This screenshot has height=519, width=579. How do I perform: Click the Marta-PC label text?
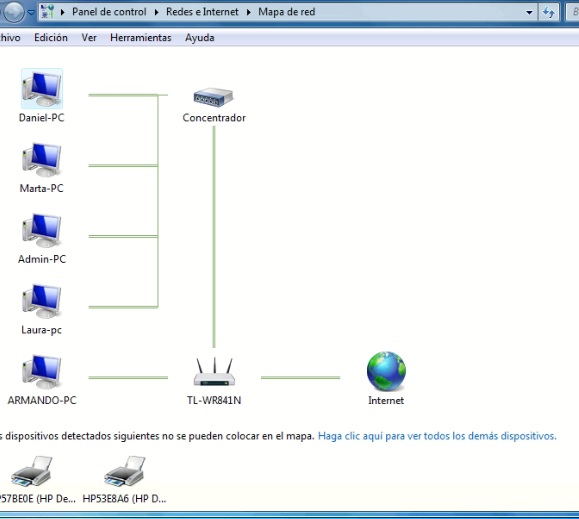point(41,188)
